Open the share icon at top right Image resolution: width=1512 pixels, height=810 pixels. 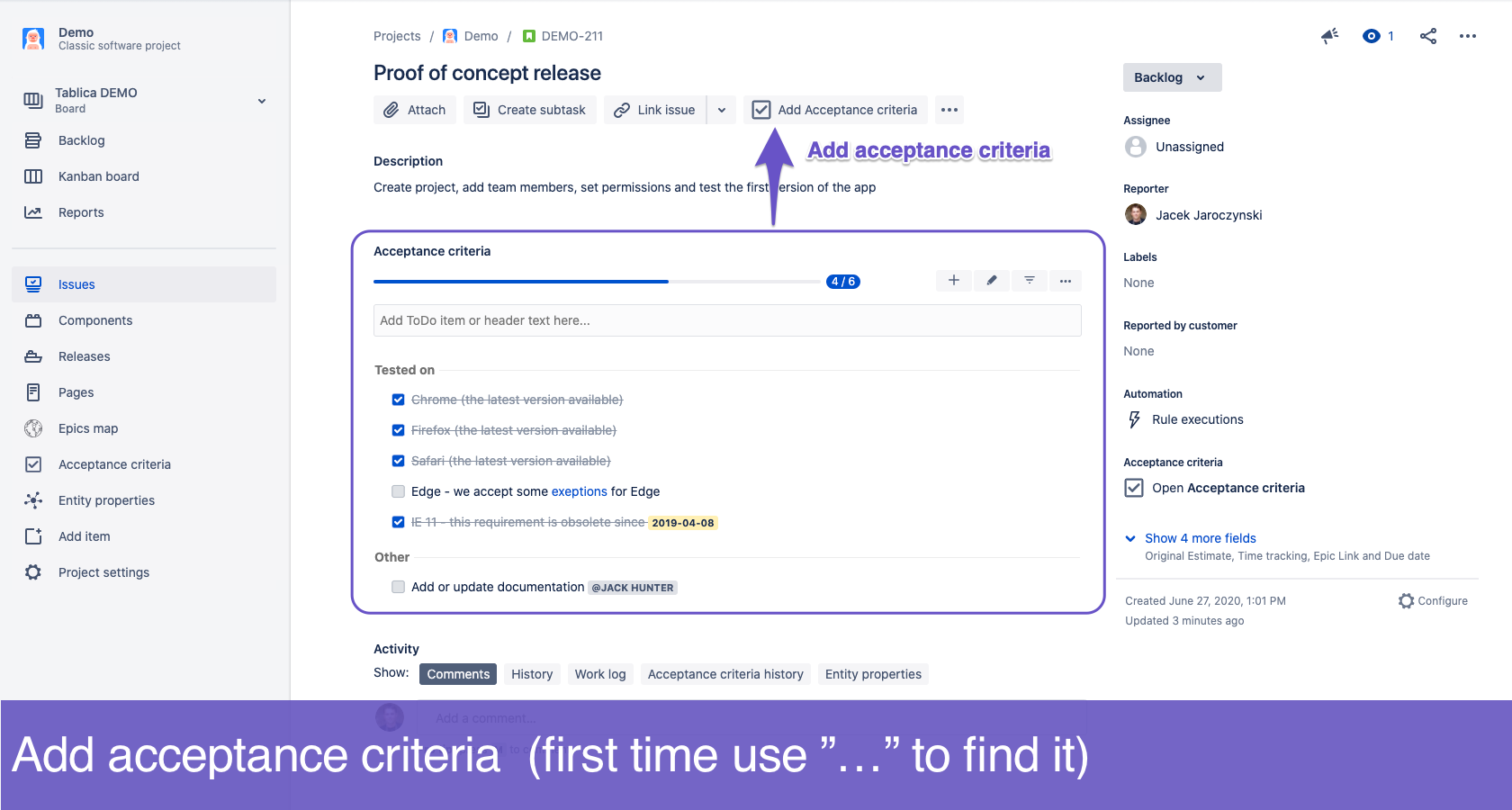pos(1428,36)
